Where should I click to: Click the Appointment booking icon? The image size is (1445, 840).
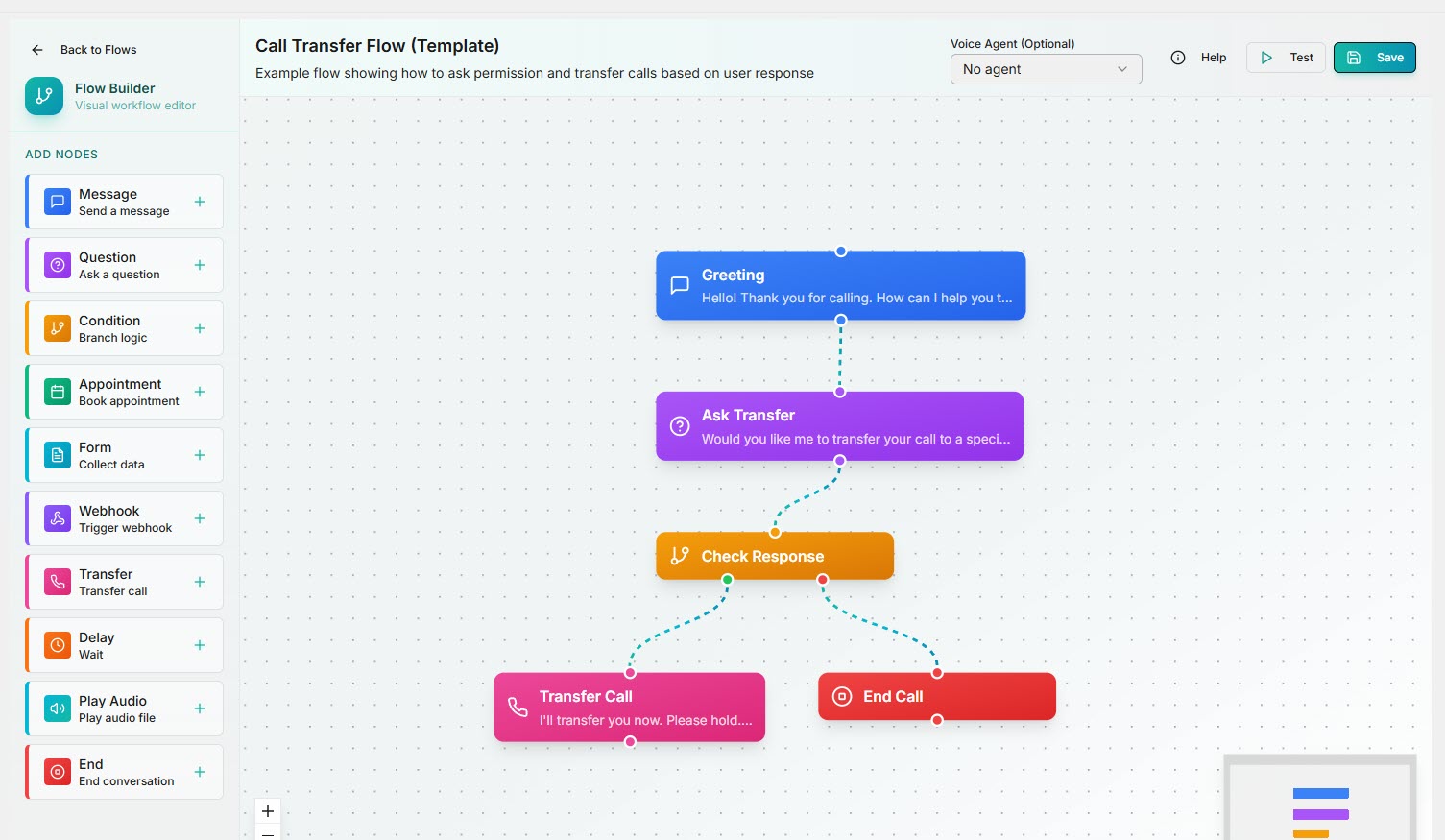tap(57, 392)
